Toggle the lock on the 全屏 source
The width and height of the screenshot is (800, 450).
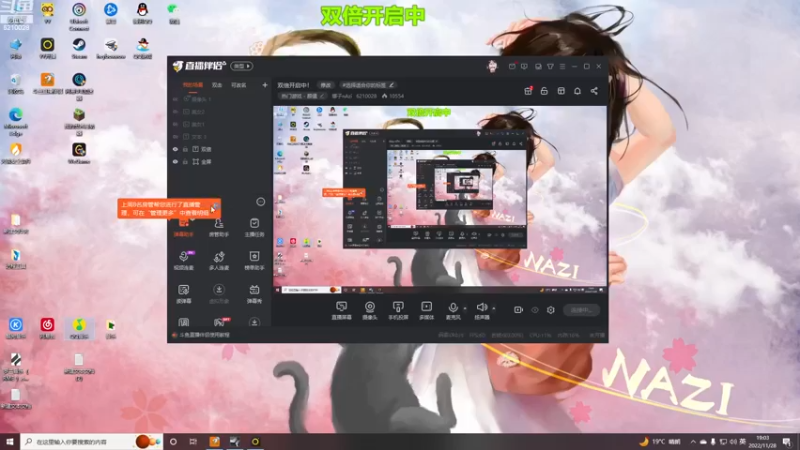[x=185, y=162]
